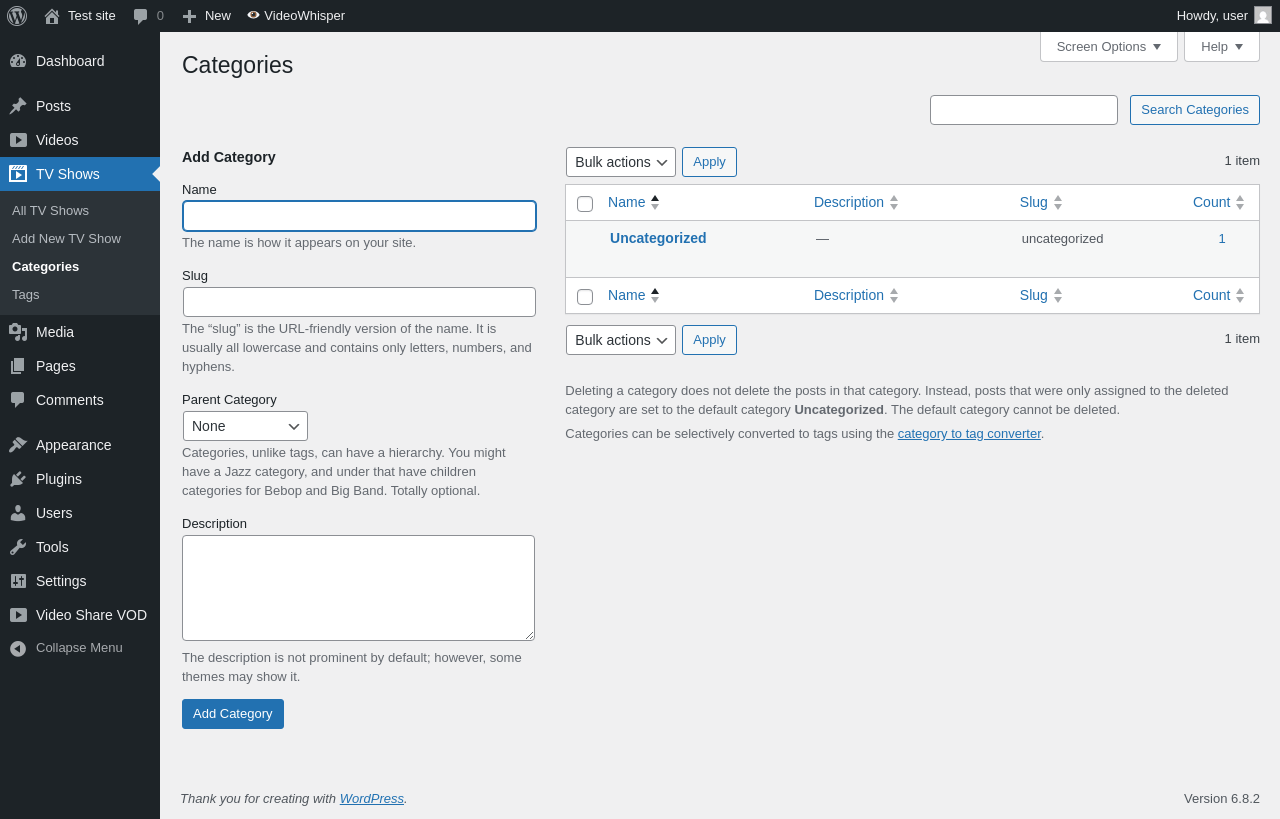
Task: Sort by Count using footer header link
Action: point(1212,295)
